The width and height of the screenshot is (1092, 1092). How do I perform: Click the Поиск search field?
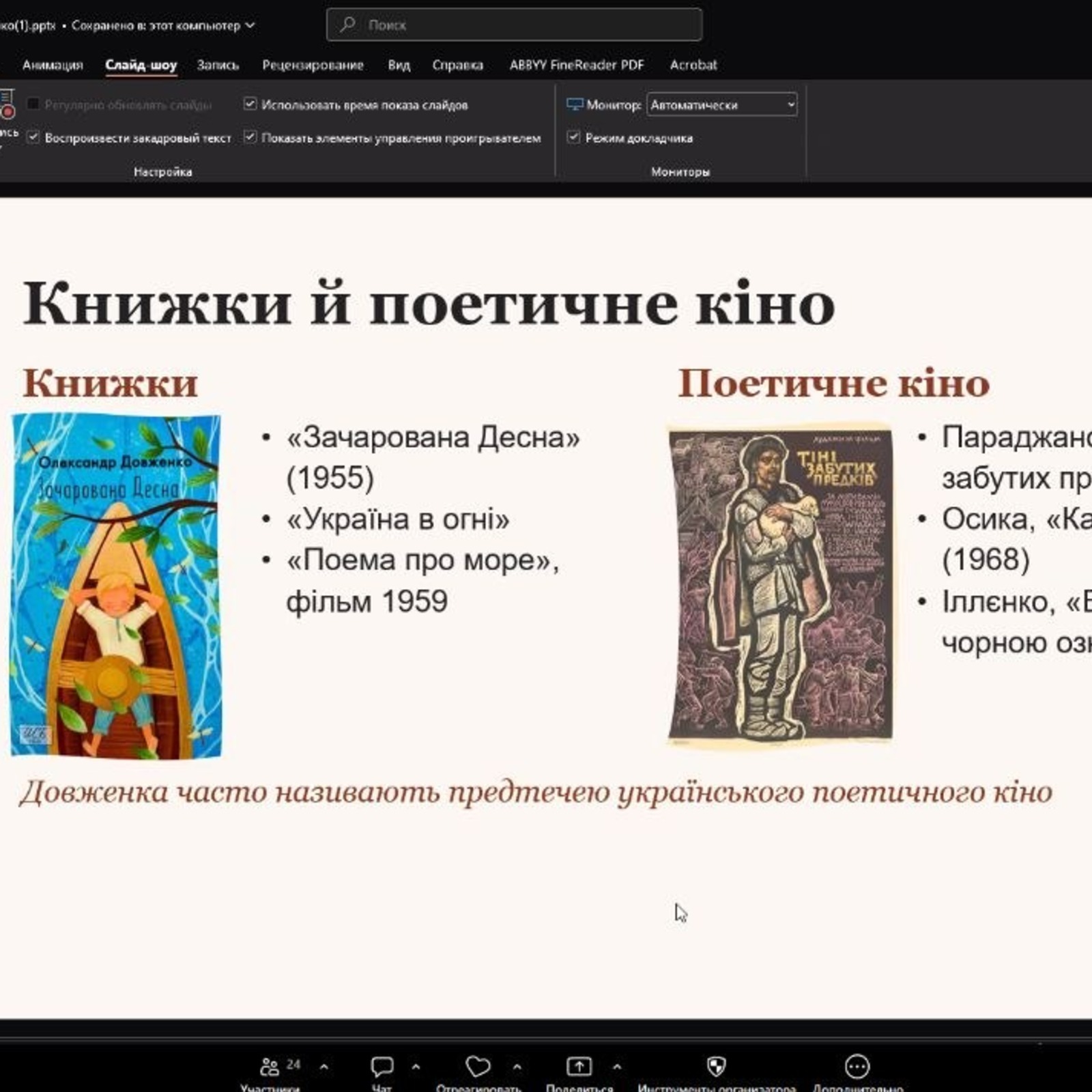click(514, 25)
